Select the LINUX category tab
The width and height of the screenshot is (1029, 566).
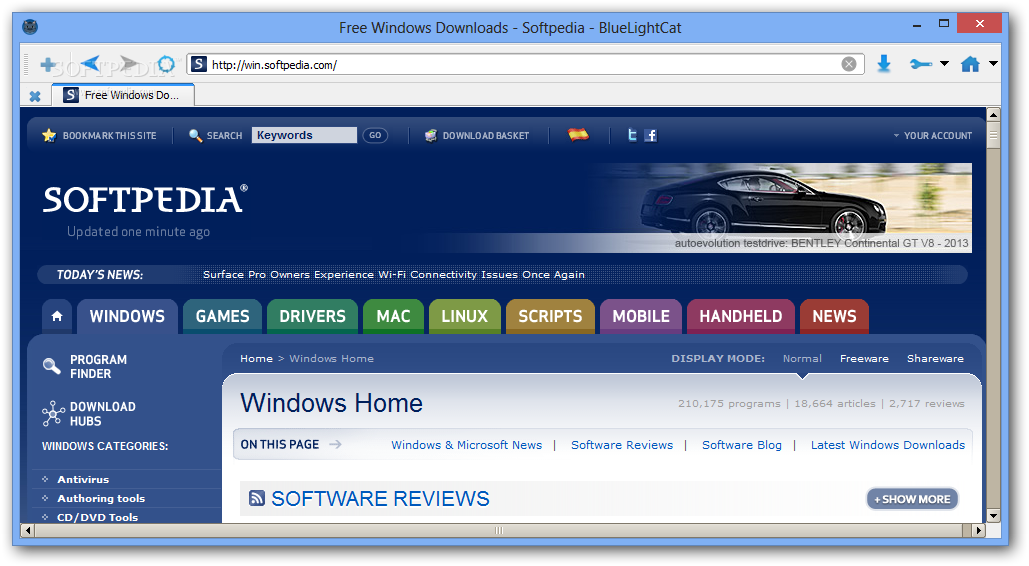[x=465, y=316]
